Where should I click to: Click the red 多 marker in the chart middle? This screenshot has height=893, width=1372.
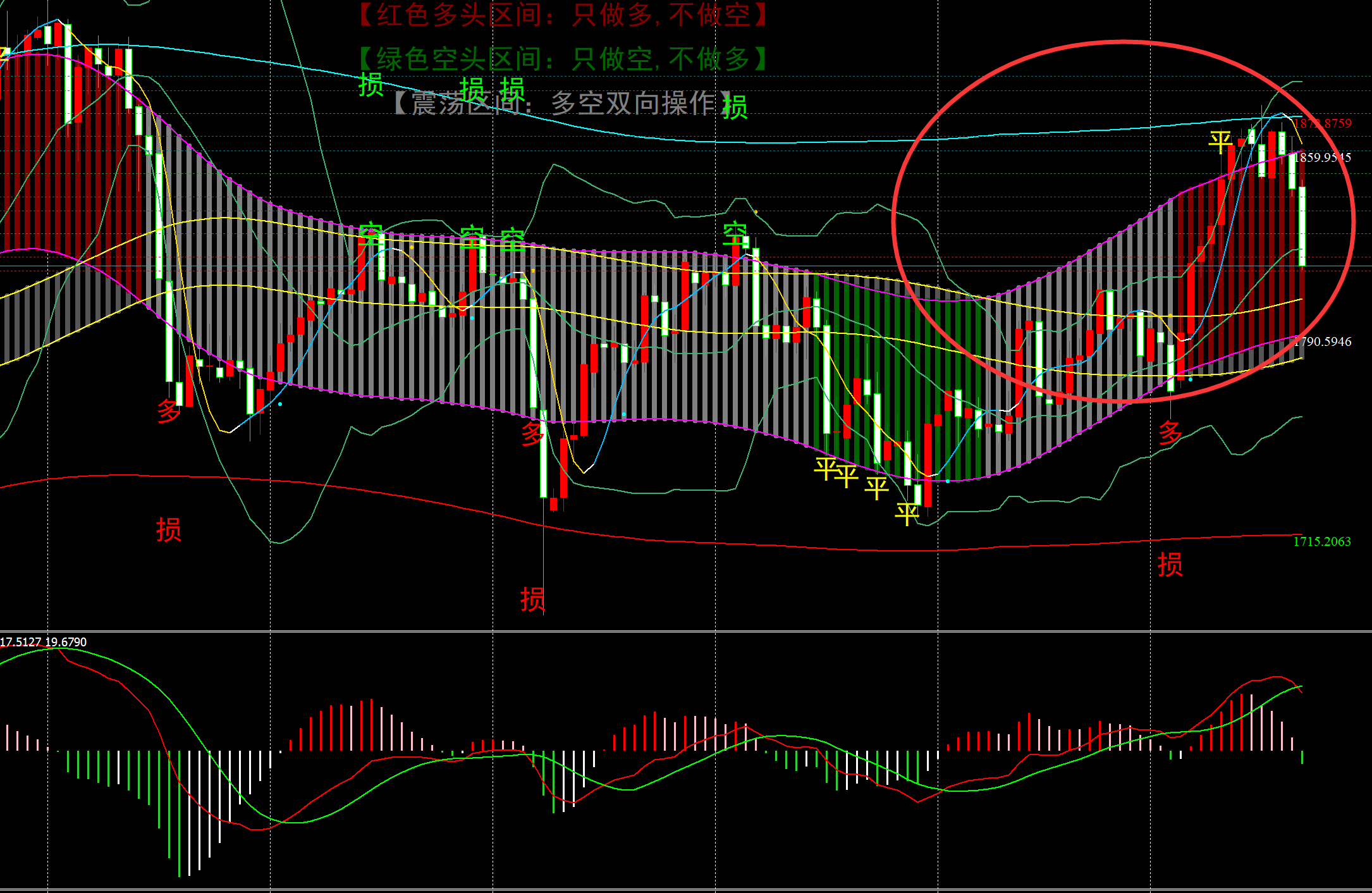533,433
